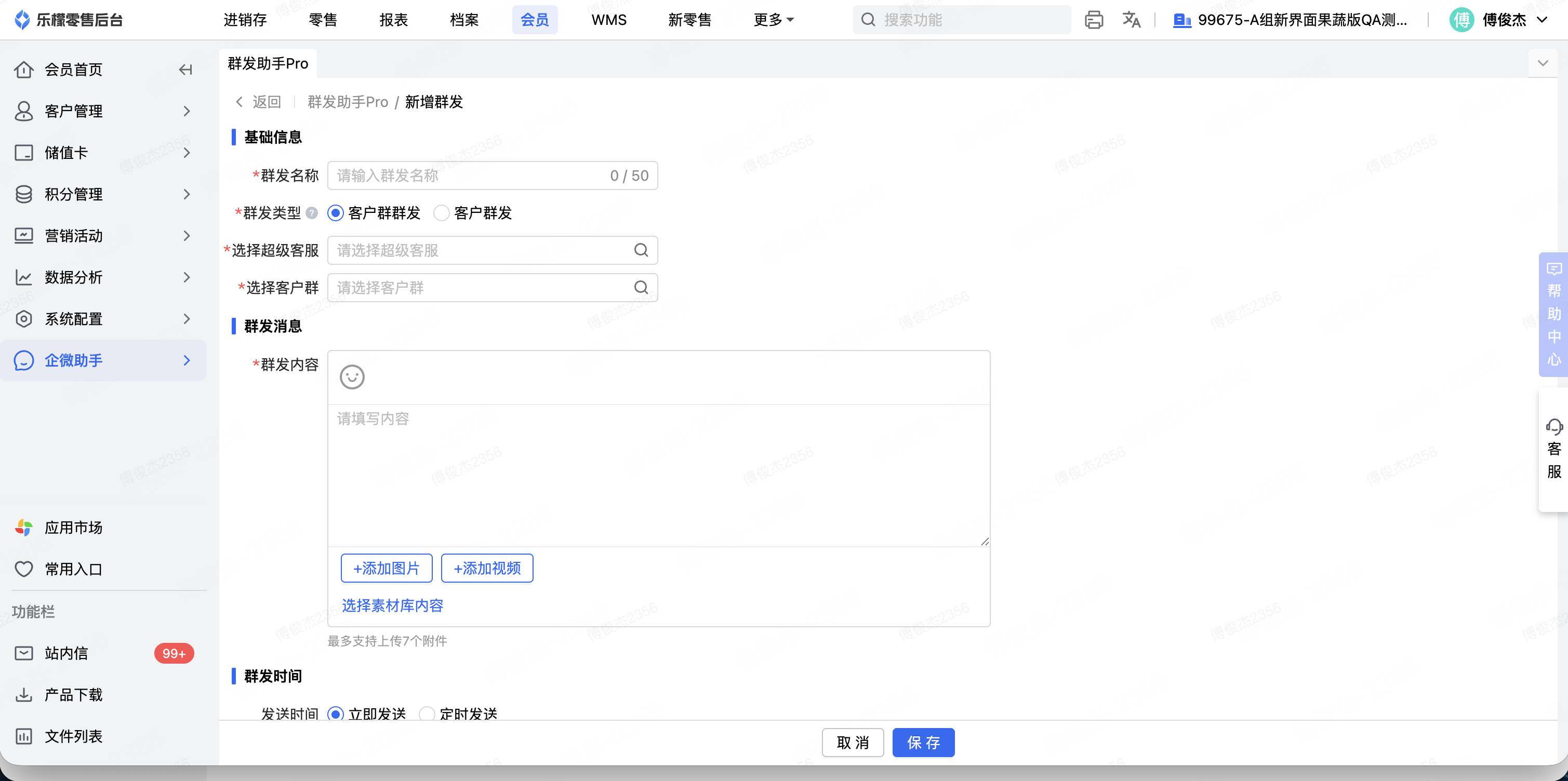This screenshot has height=781, width=1568.
Task: Click the language translate icon
Action: coord(1131,20)
